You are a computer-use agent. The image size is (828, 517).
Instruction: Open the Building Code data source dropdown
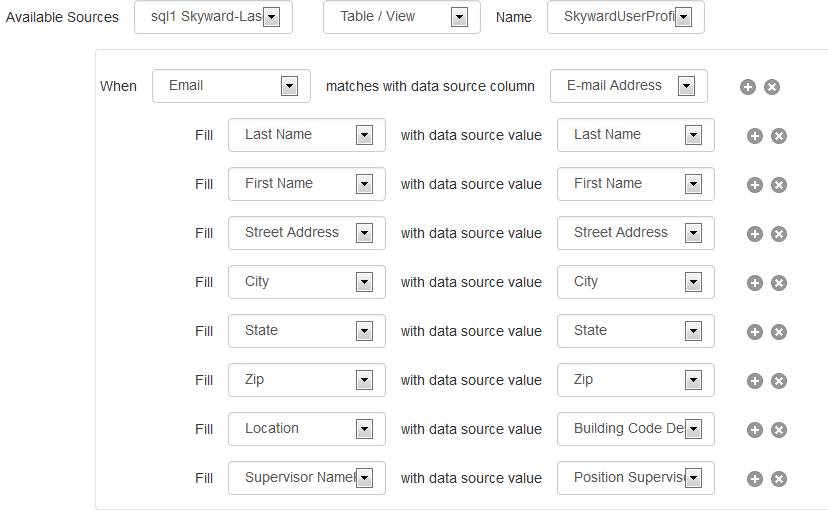(x=636, y=429)
